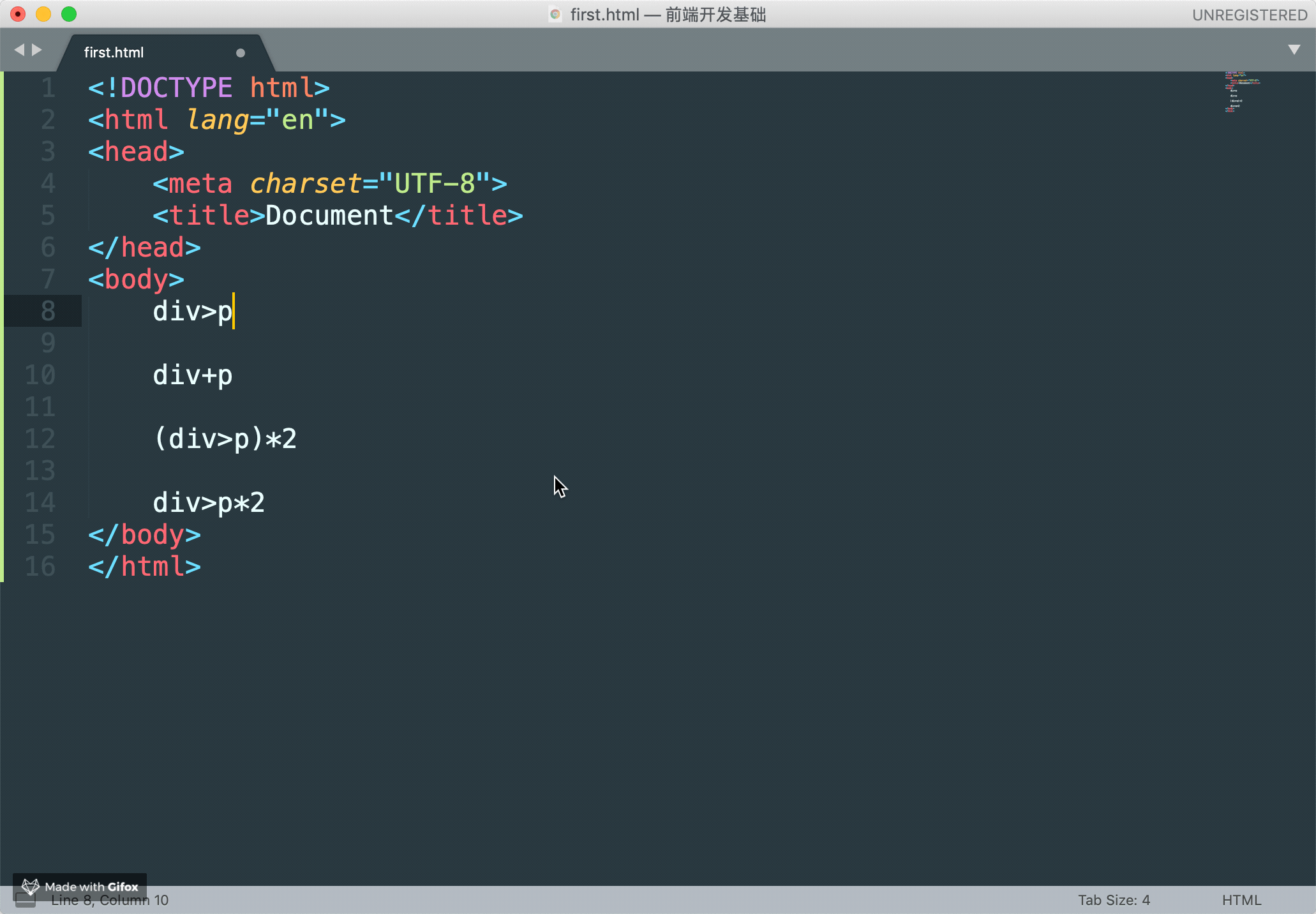Go to next tab with right arrow
The height and width of the screenshot is (914, 1316).
pyautogui.click(x=37, y=50)
